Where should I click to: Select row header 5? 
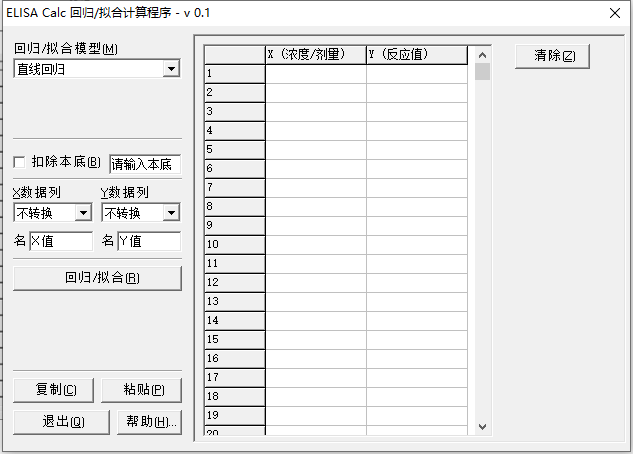(235, 150)
